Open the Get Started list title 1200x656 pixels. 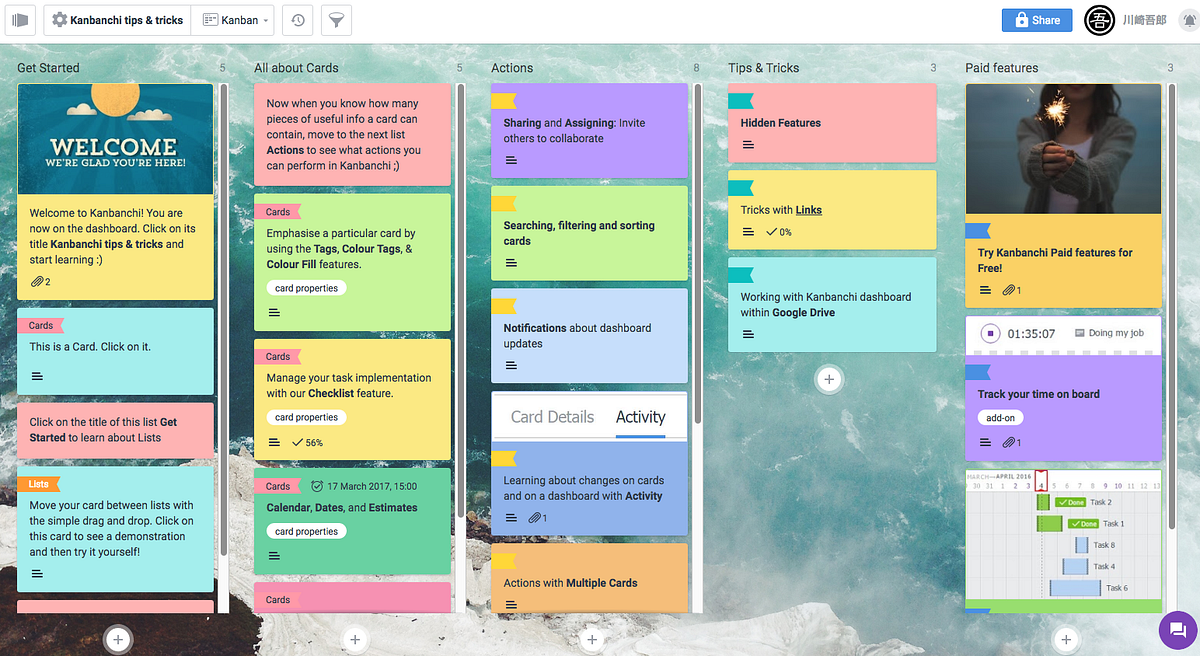[x=48, y=68]
